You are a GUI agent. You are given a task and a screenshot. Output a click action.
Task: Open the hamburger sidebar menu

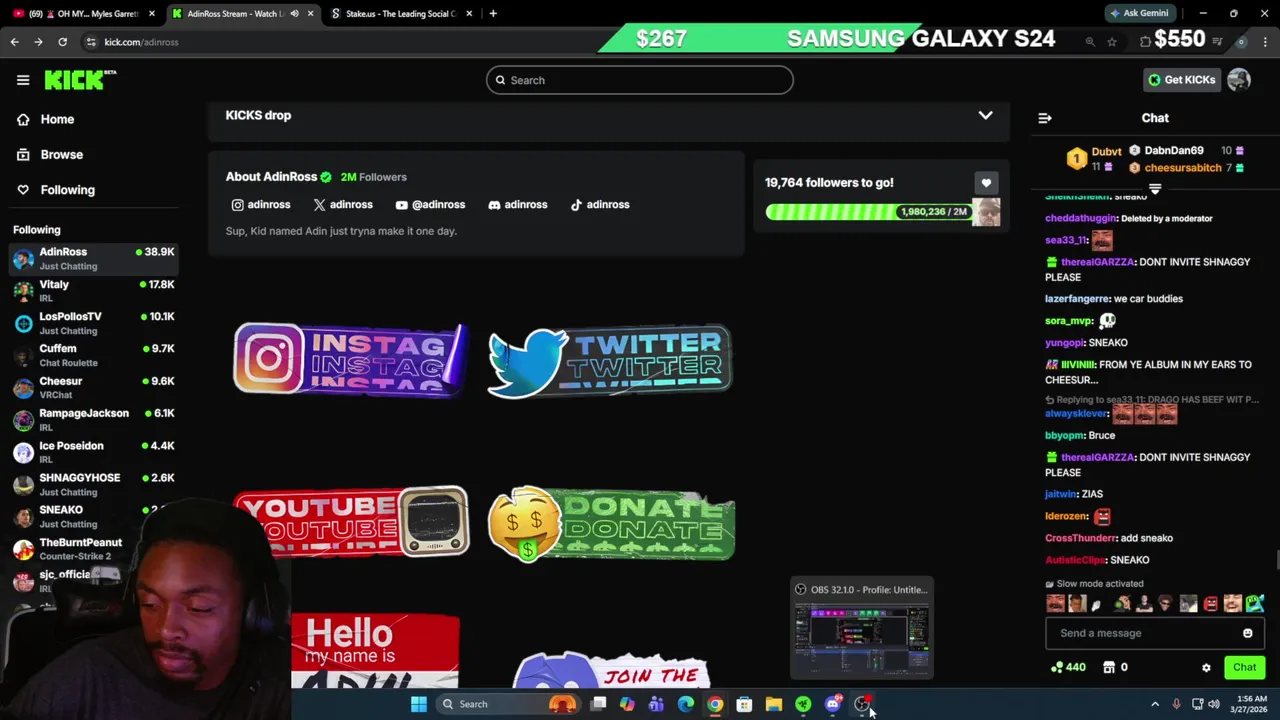22,80
